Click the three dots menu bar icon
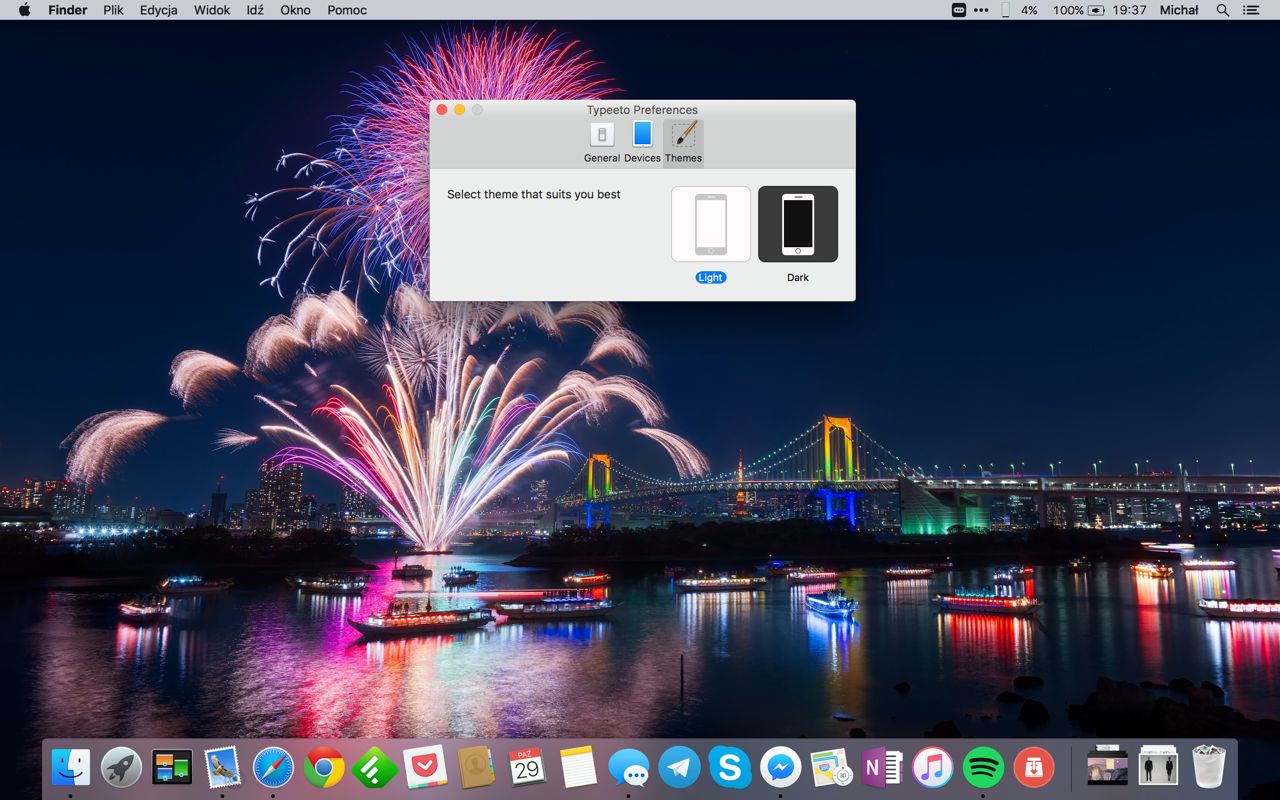1280x800 pixels. tap(981, 10)
